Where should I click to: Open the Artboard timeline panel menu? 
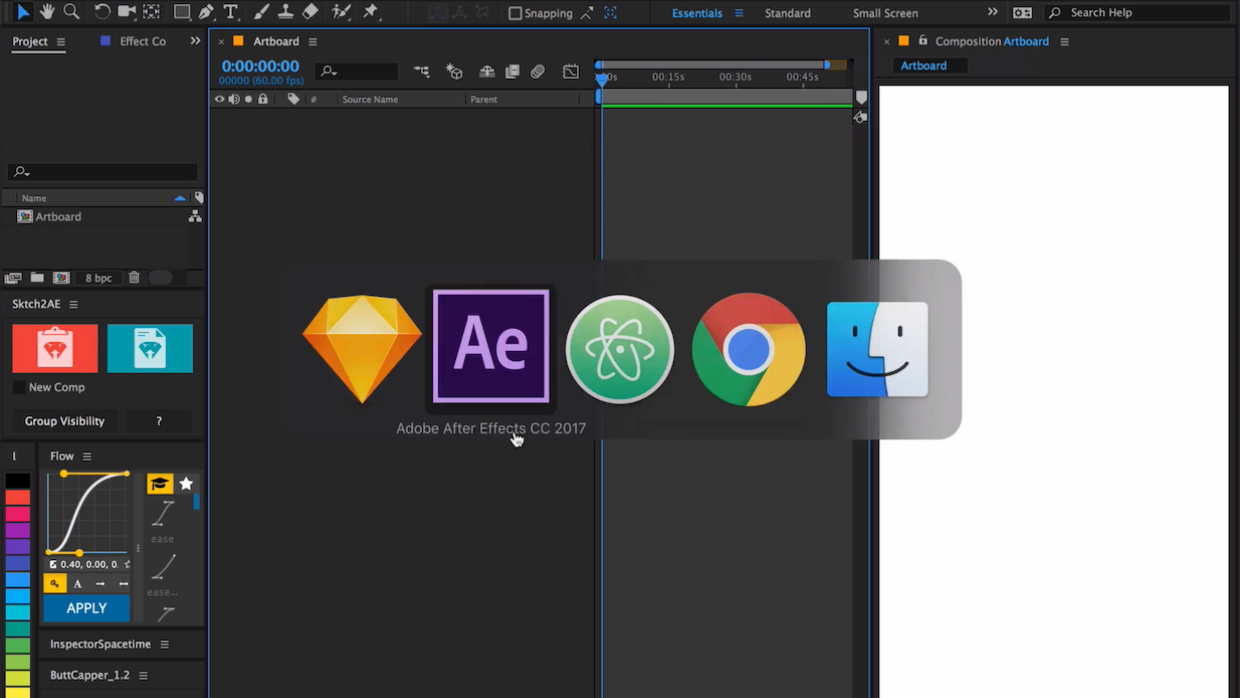[x=313, y=42]
